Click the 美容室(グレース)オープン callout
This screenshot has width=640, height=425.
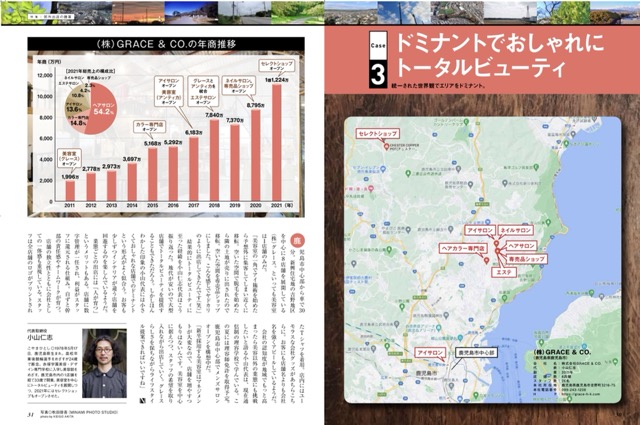pos(69,158)
